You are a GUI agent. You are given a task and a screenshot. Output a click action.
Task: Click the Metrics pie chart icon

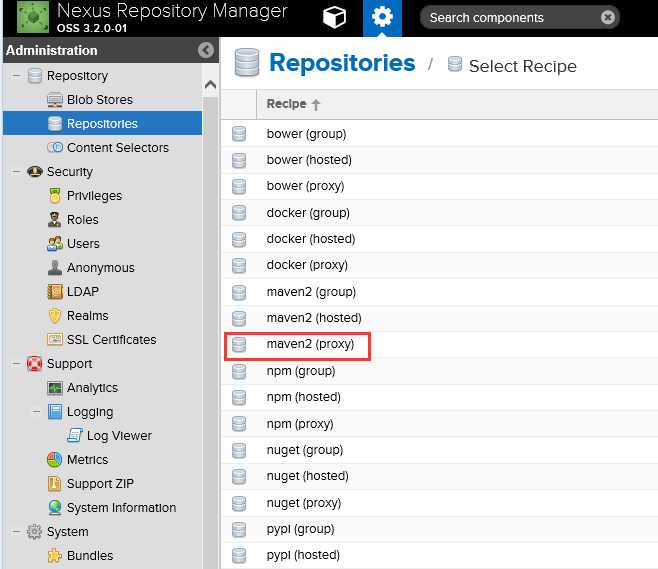pyautogui.click(x=55, y=459)
